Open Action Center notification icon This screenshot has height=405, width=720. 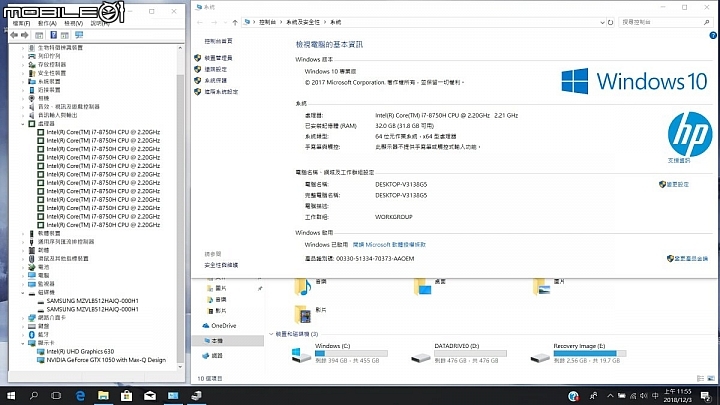[706, 395]
